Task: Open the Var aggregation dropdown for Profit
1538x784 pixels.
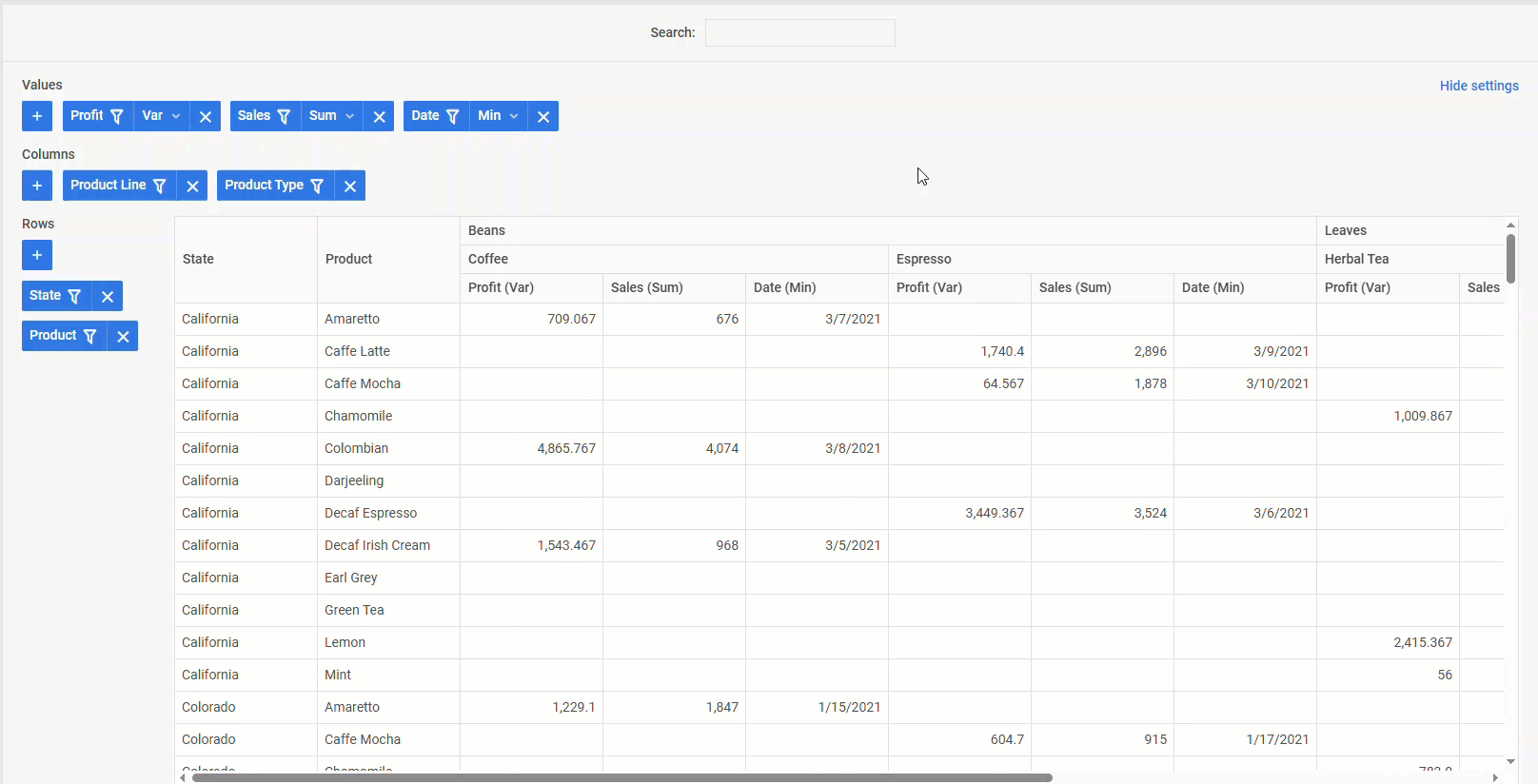Action: pos(162,116)
